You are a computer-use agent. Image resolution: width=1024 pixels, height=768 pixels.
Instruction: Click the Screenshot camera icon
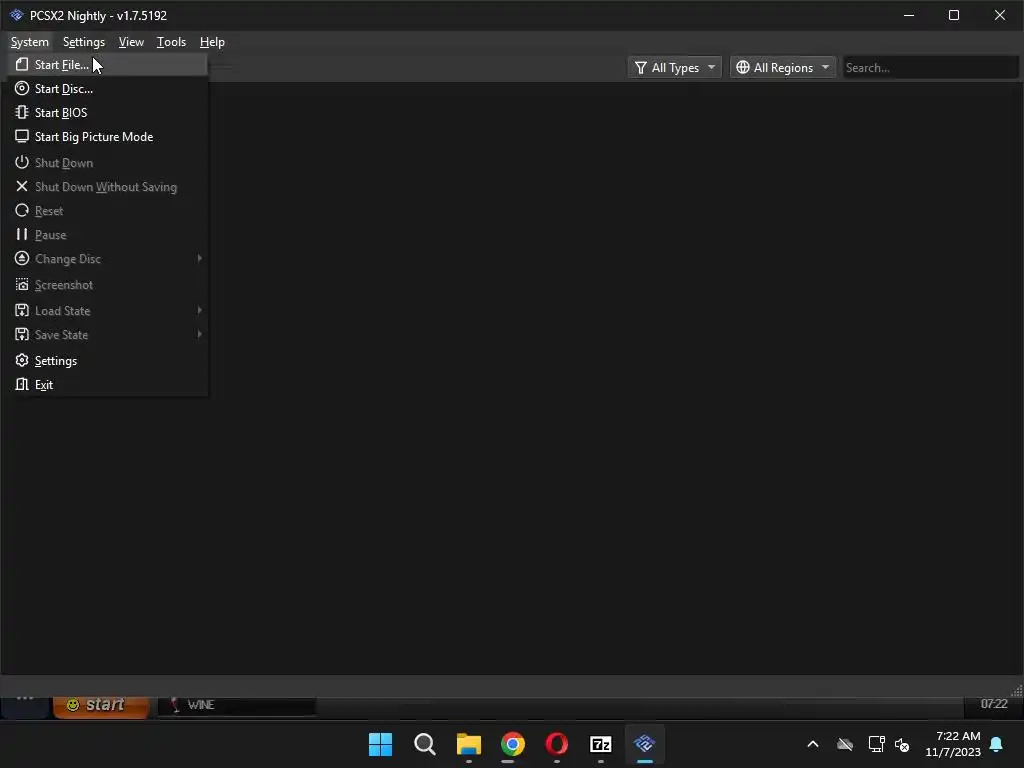(x=22, y=285)
